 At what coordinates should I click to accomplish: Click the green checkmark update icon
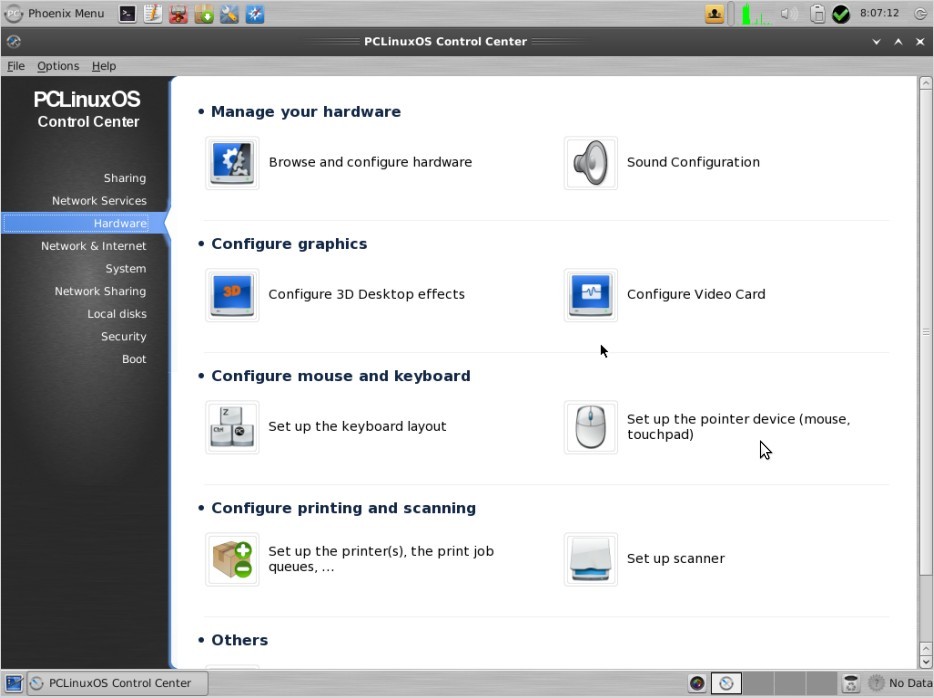coord(840,14)
